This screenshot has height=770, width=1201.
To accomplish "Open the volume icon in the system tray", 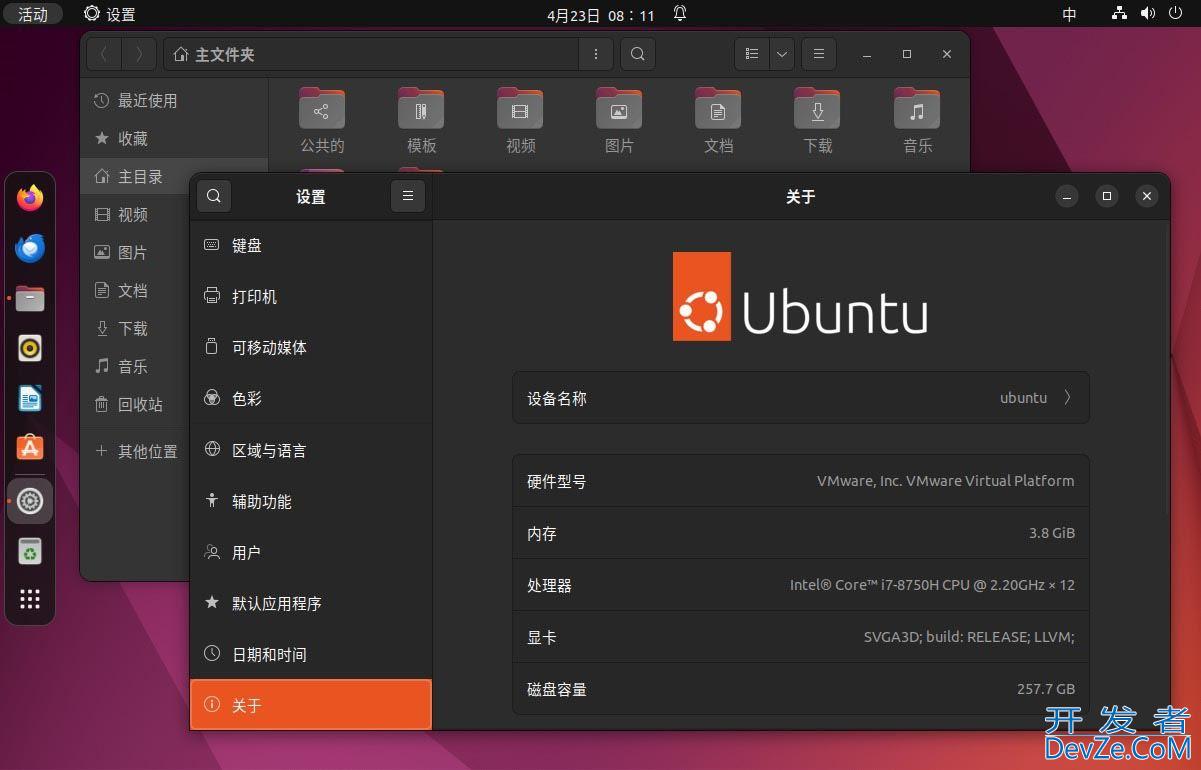I will (1147, 14).
